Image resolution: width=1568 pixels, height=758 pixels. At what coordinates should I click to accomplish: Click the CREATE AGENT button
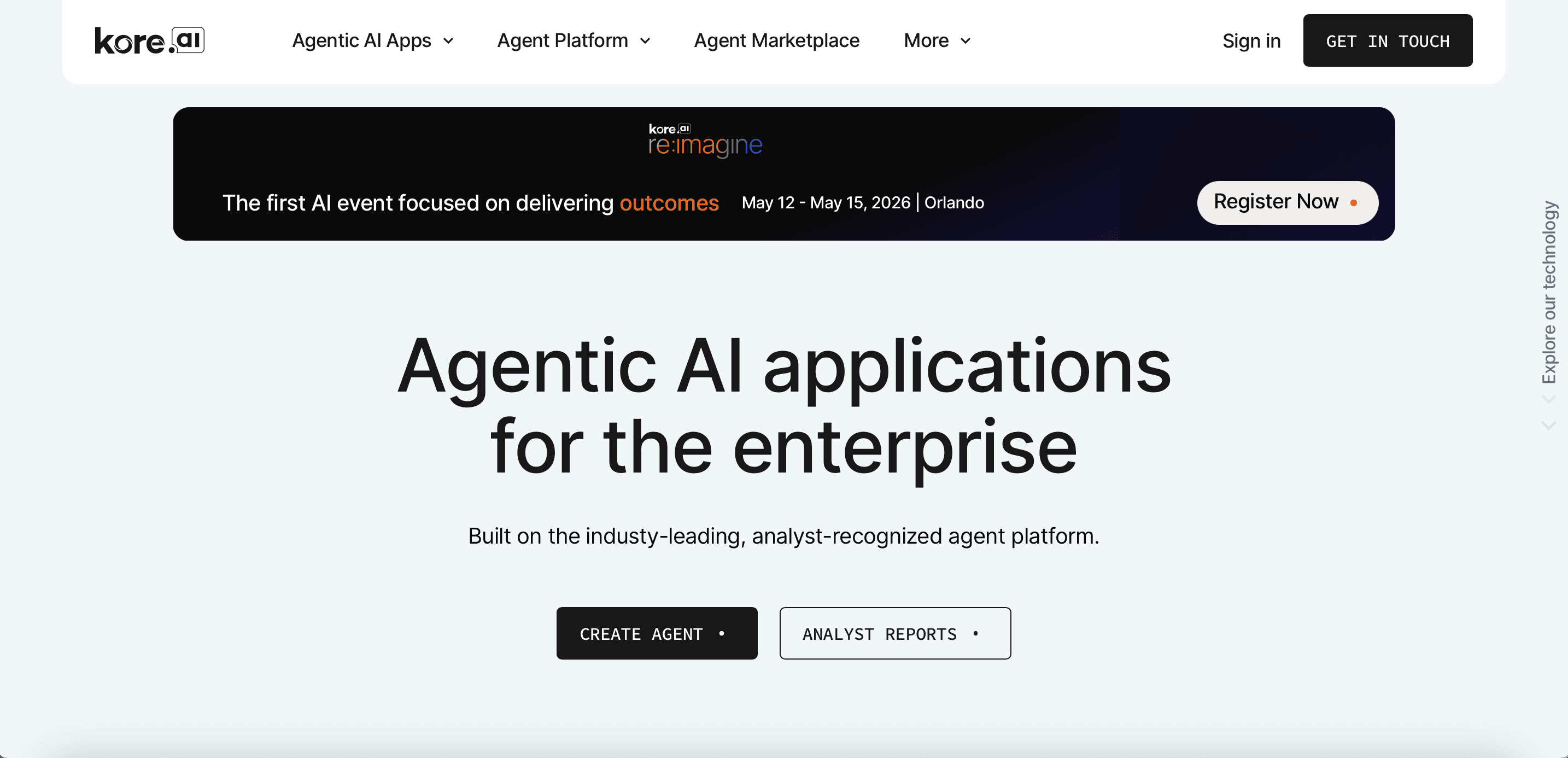click(657, 633)
